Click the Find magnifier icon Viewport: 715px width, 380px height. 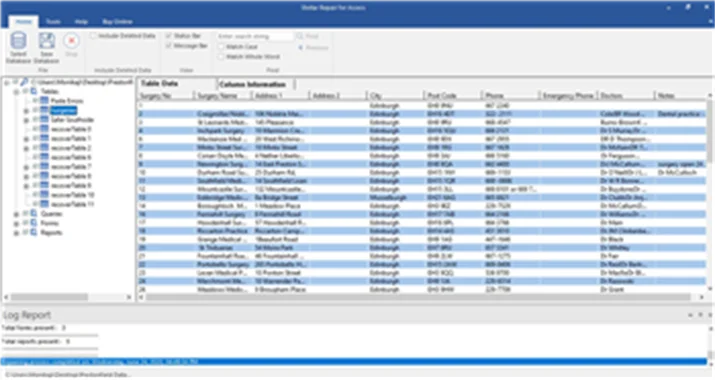tap(300, 36)
